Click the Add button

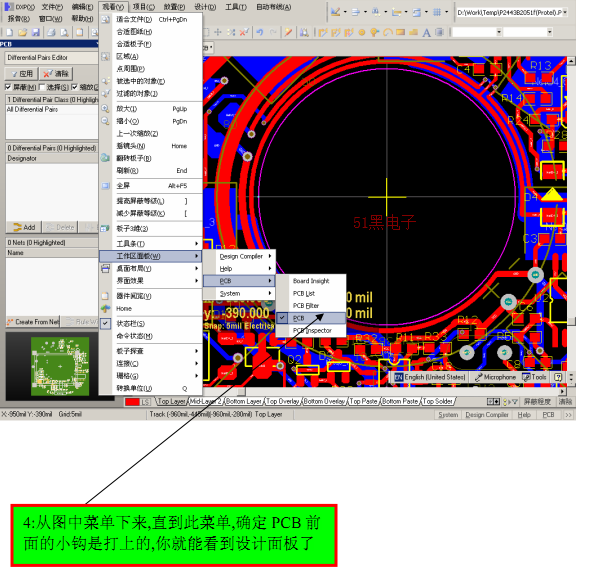tap(24, 227)
